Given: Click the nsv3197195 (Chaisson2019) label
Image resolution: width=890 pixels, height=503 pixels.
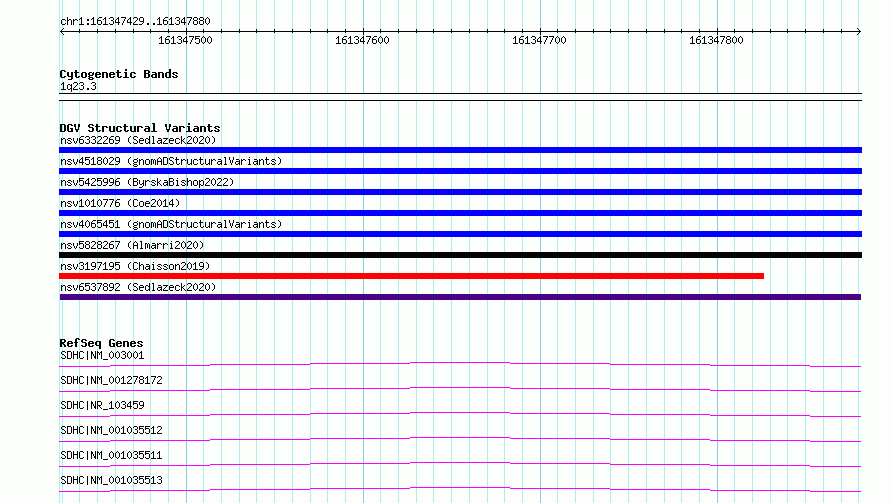Looking at the screenshot, I should pos(135,266).
